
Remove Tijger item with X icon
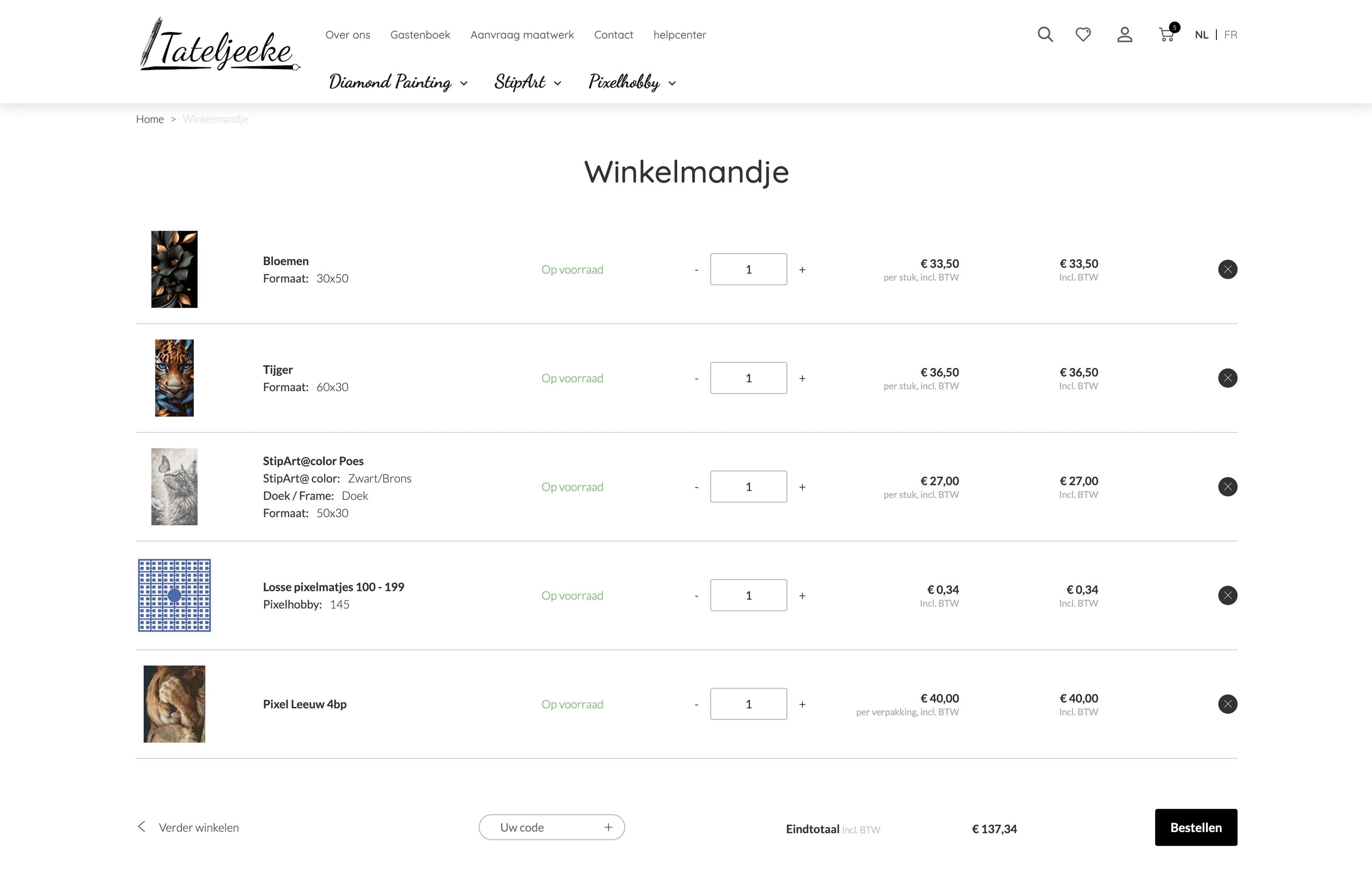pos(1228,378)
